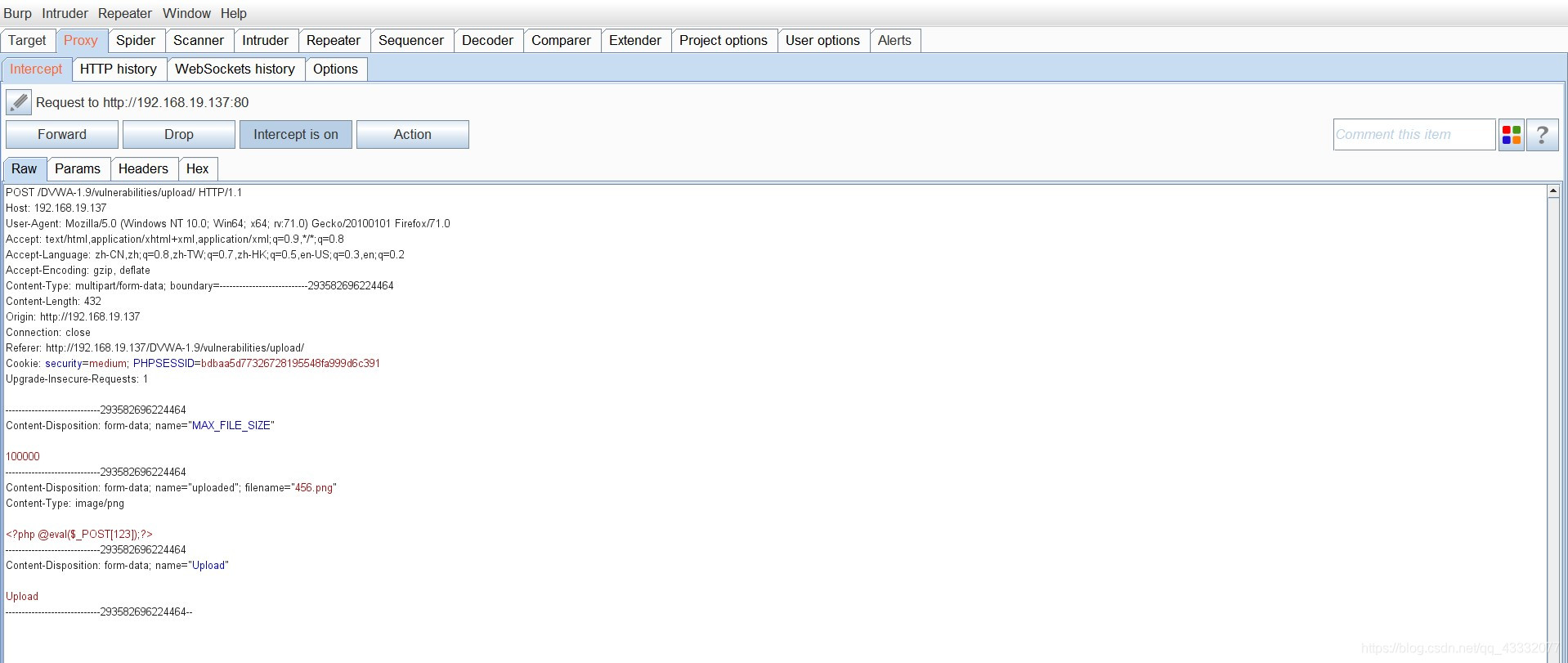Open the Repeater menu in menu bar
Viewport: 1568px width, 663px height.
tap(125, 13)
